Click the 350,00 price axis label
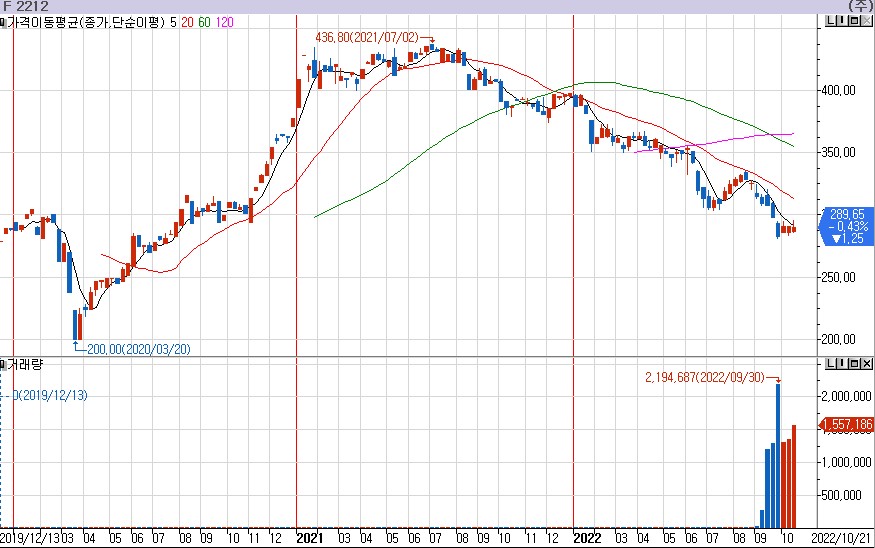The width and height of the screenshot is (875, 548). 838,152
